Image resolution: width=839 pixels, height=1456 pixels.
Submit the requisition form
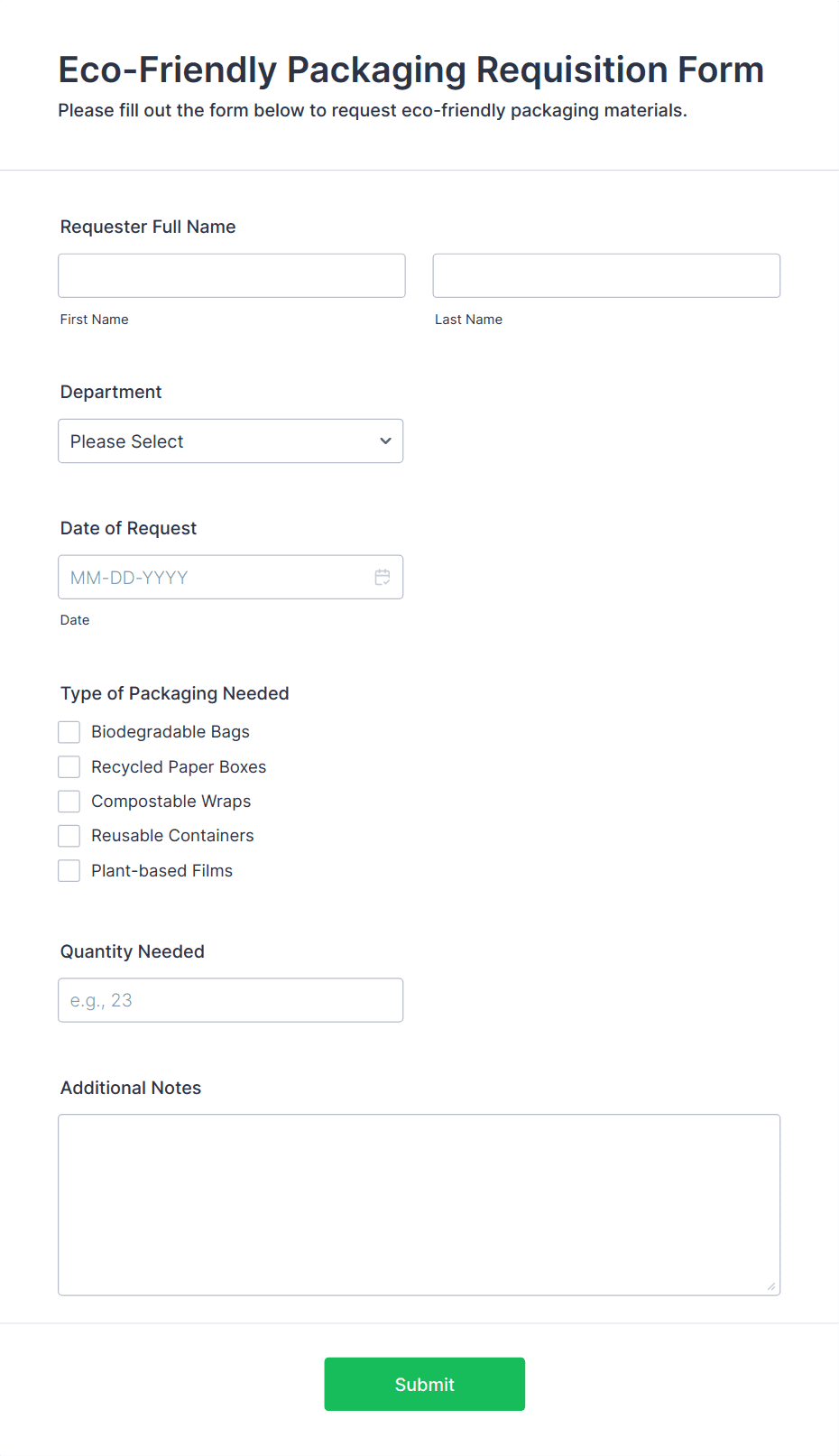pyautogui.click(x=424, y=1384)
